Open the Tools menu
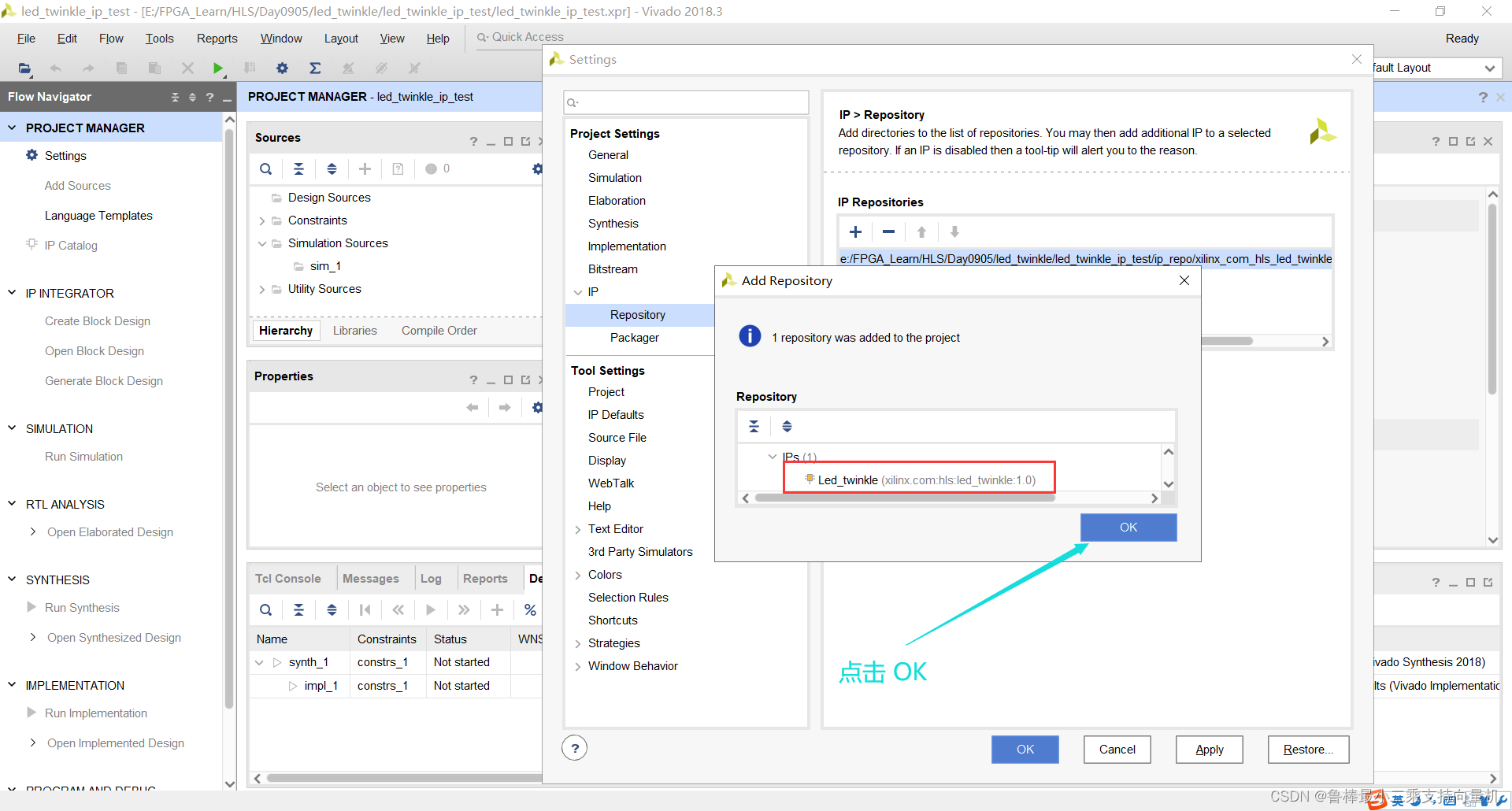 159,39
